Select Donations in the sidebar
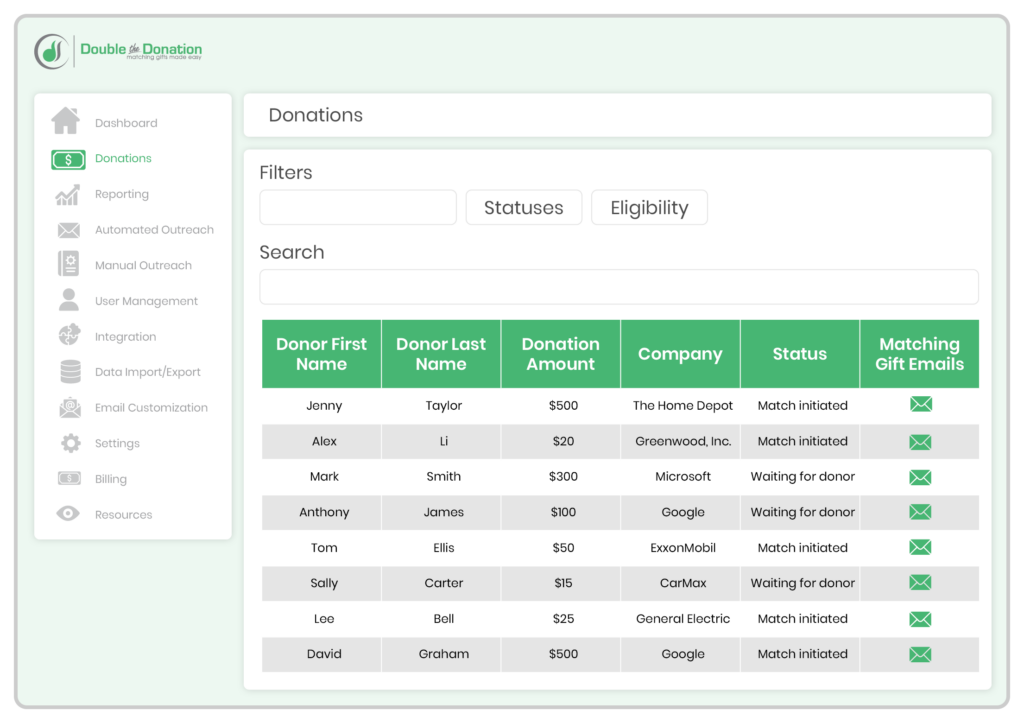 pyautogui.click(x=123, y=158)
